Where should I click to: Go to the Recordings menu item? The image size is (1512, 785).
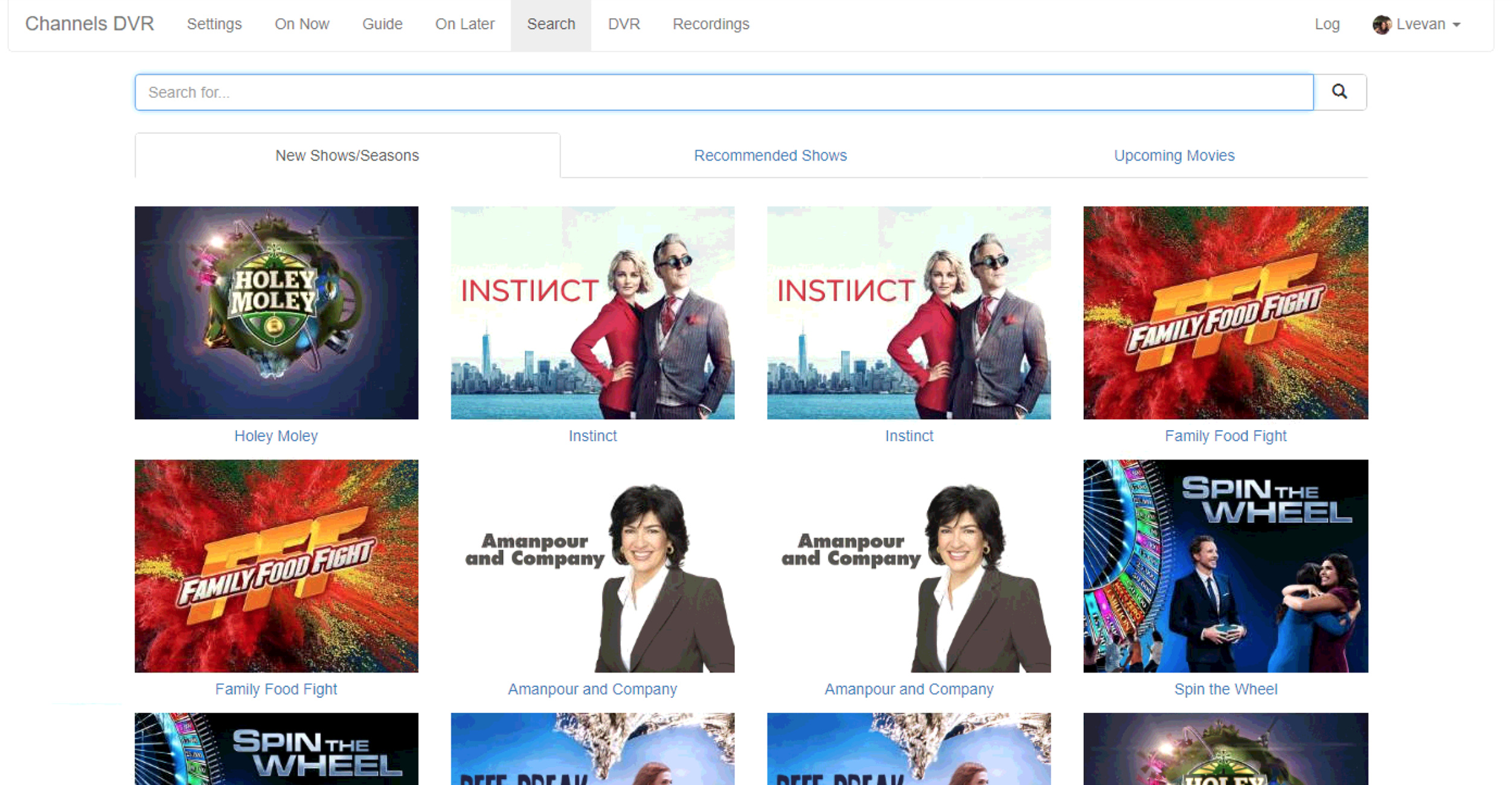pyautogui.click(x=710, y=24)
